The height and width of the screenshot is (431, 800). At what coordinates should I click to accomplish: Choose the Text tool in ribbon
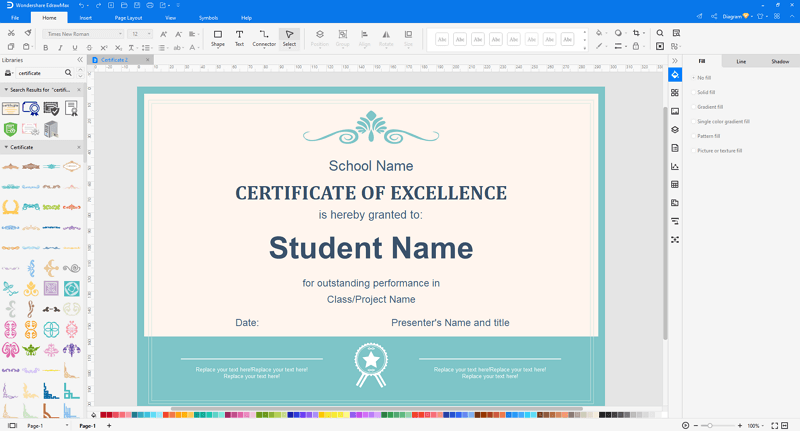tap(239, 38)
